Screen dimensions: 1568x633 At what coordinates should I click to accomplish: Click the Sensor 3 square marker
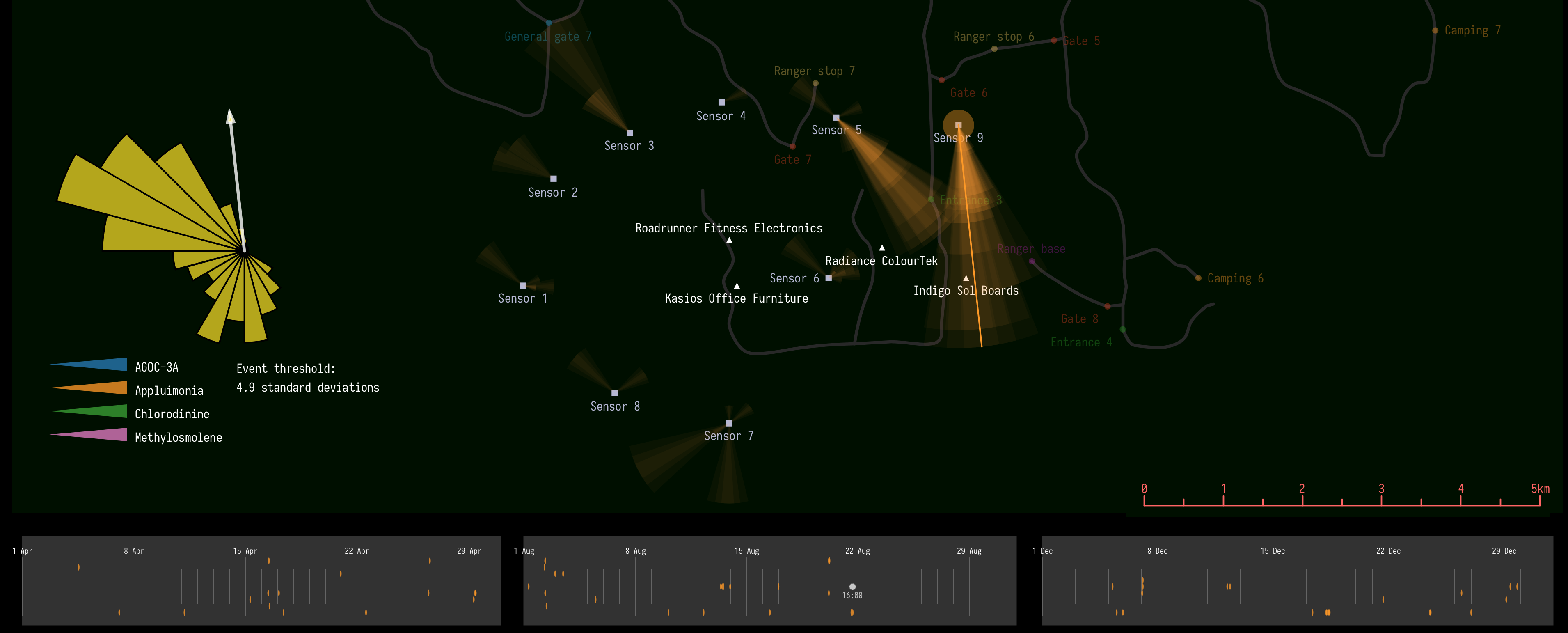630,133
